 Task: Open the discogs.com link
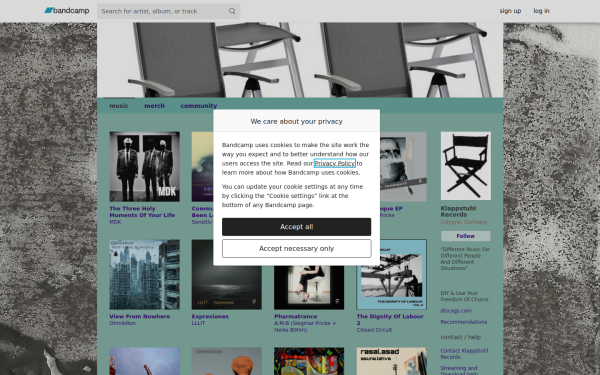456,311
